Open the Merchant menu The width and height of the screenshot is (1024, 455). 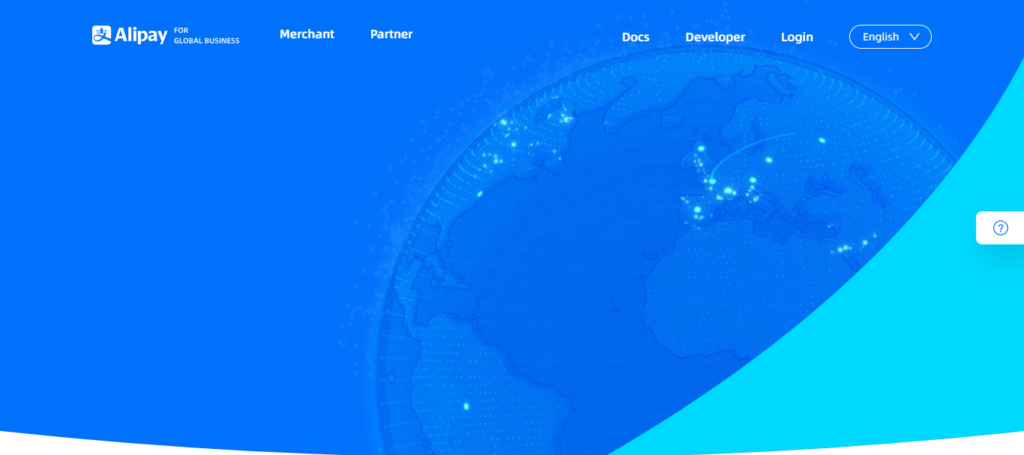coord(307,34)
